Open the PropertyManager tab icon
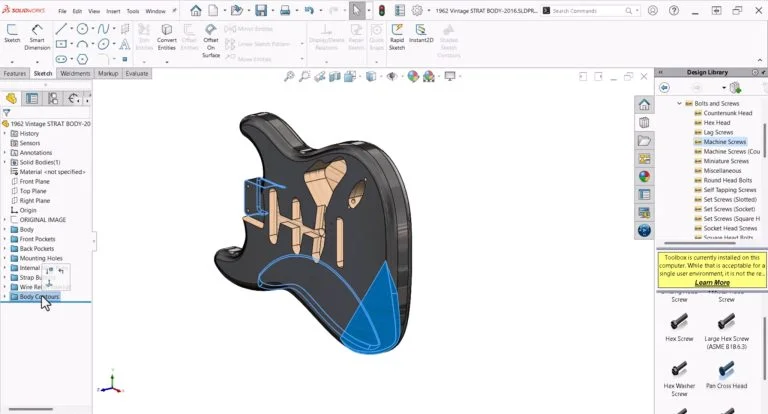Image resolution: width=768 pixels, height=414 pixels. point(32,98)
